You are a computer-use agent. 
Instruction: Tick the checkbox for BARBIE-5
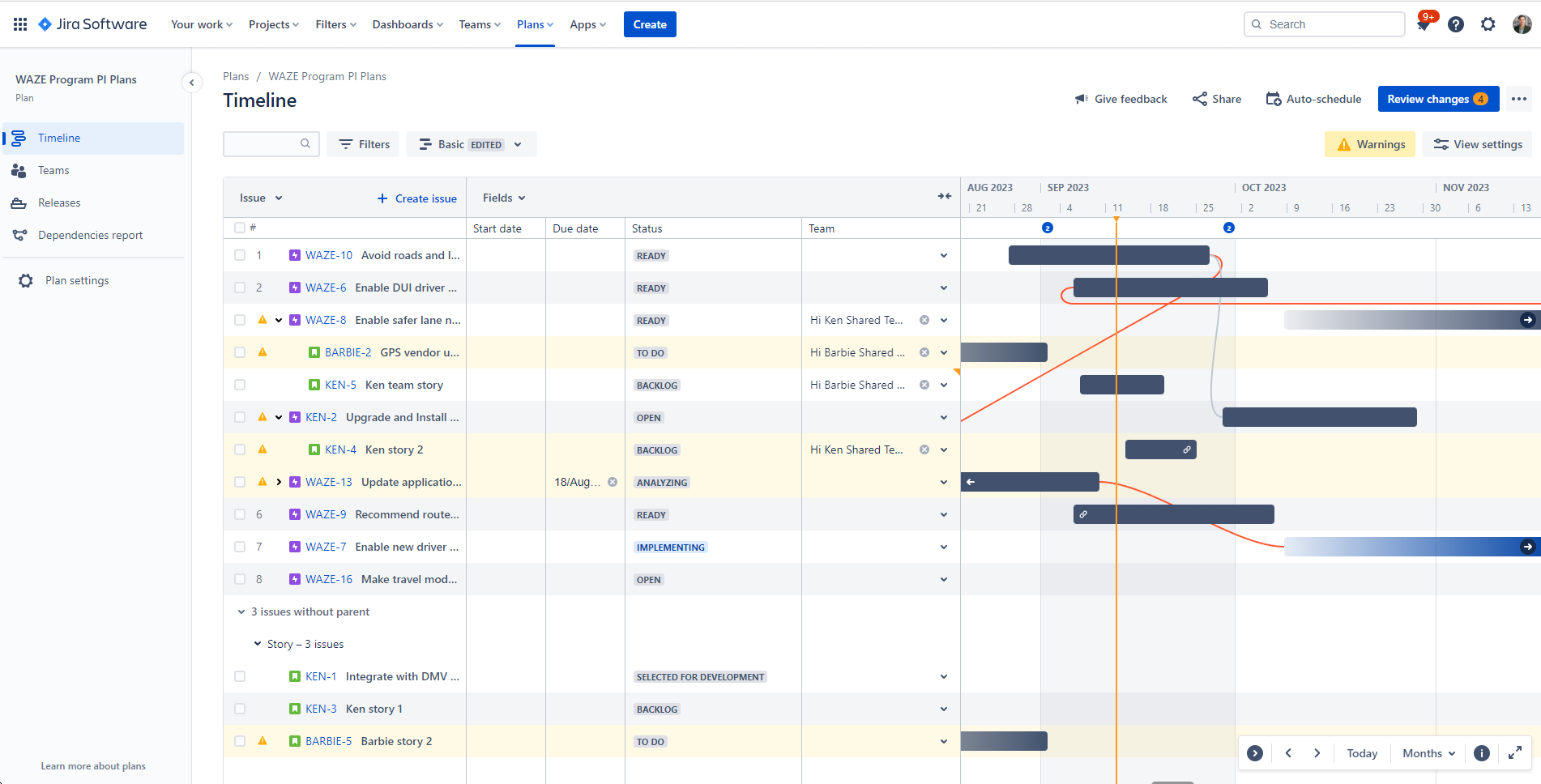(240, 741)
